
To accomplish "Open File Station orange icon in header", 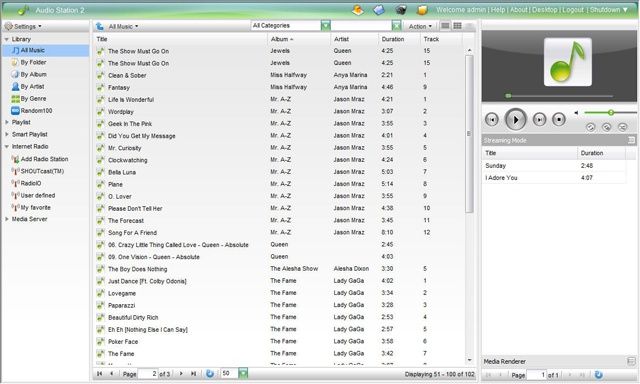I will click(358, 10).
